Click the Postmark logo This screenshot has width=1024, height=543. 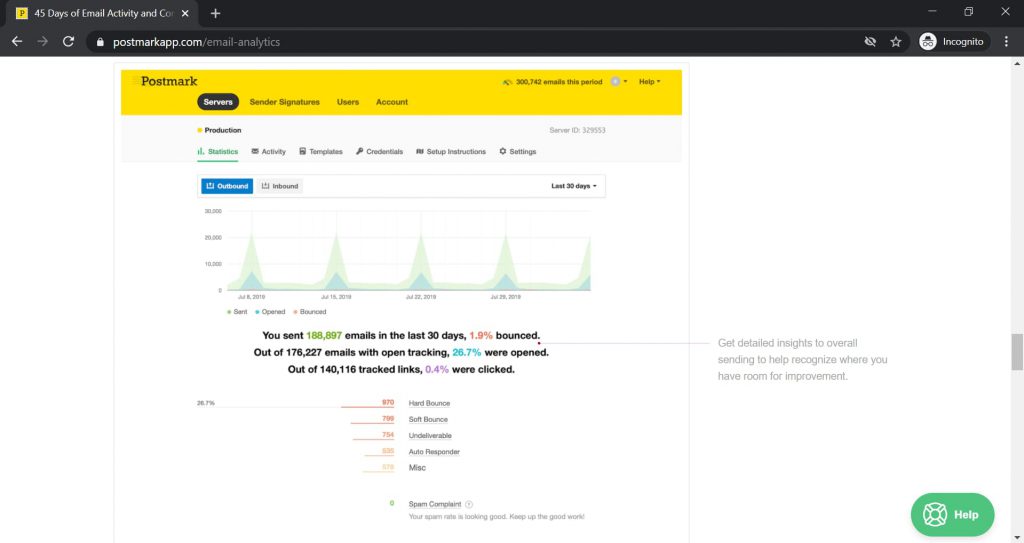[165, 81]
